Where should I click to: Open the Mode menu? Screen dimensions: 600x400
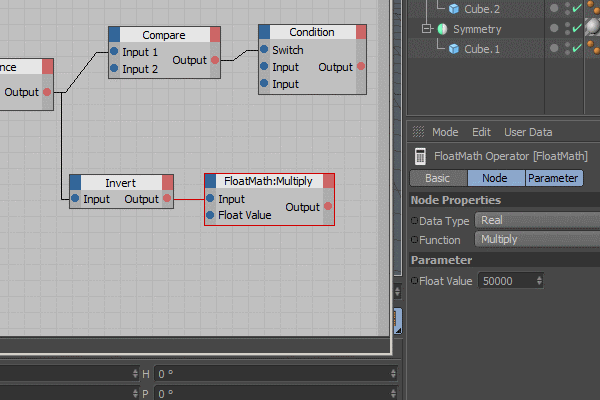[x=445, y=132]
